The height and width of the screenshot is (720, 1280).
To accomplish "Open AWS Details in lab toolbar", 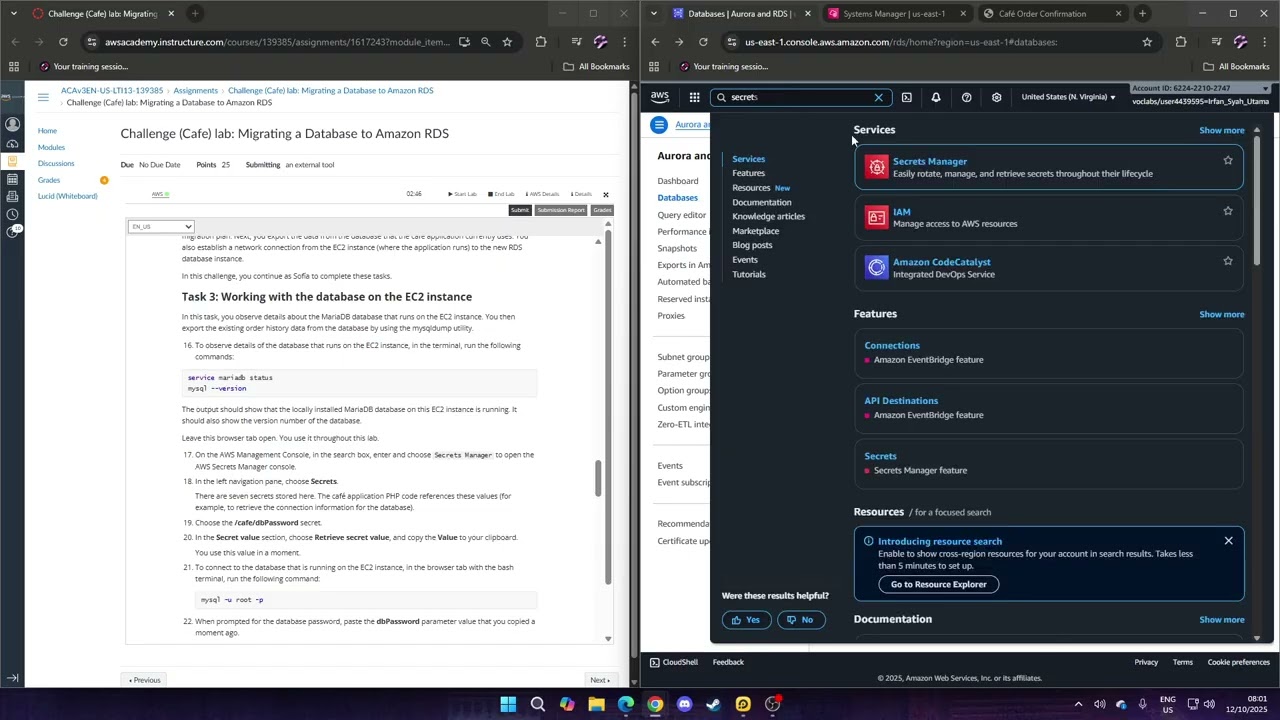I will (x=541, y=194).
